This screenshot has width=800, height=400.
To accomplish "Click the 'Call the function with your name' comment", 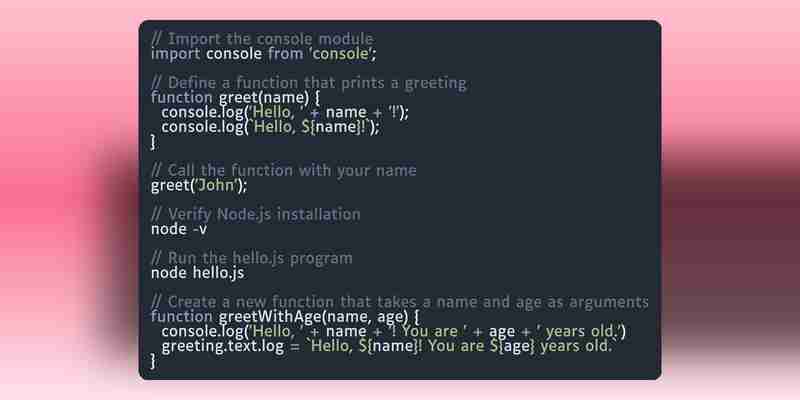I will click(284, 170).
